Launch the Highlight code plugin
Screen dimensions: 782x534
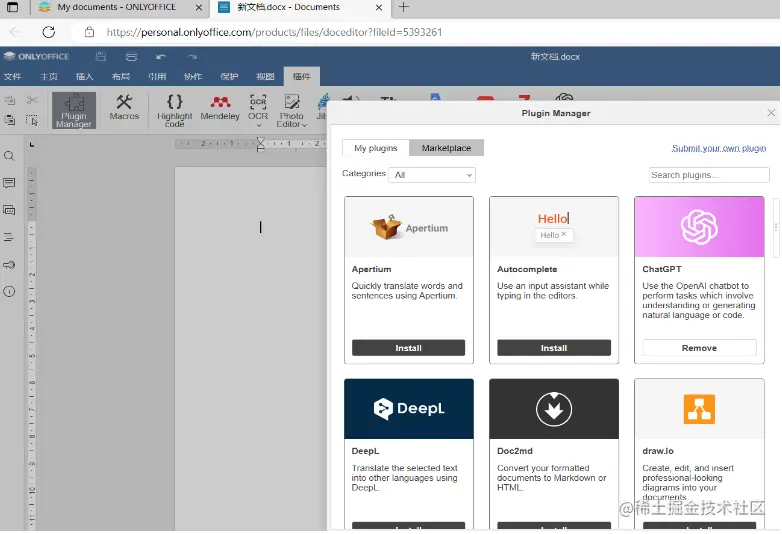175,111
